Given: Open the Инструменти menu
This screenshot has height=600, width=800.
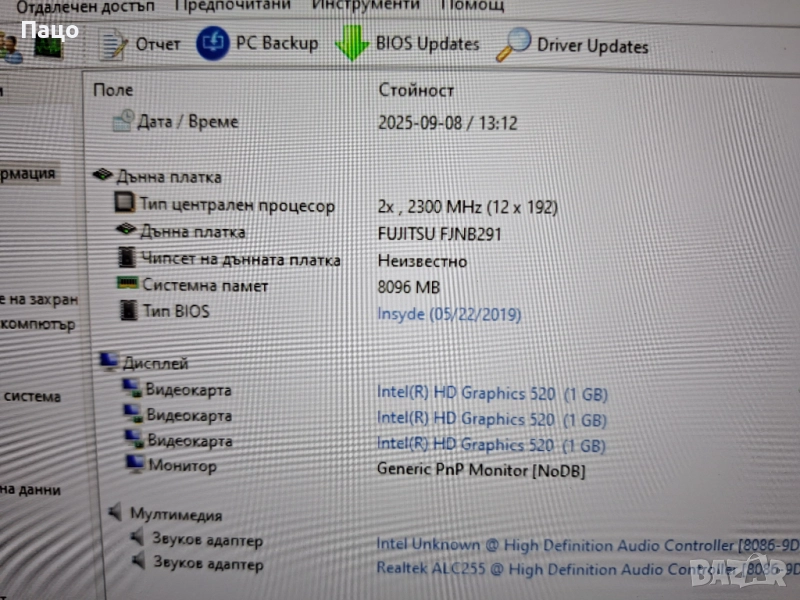Looking at the screenshot, I should click(366, 5).
